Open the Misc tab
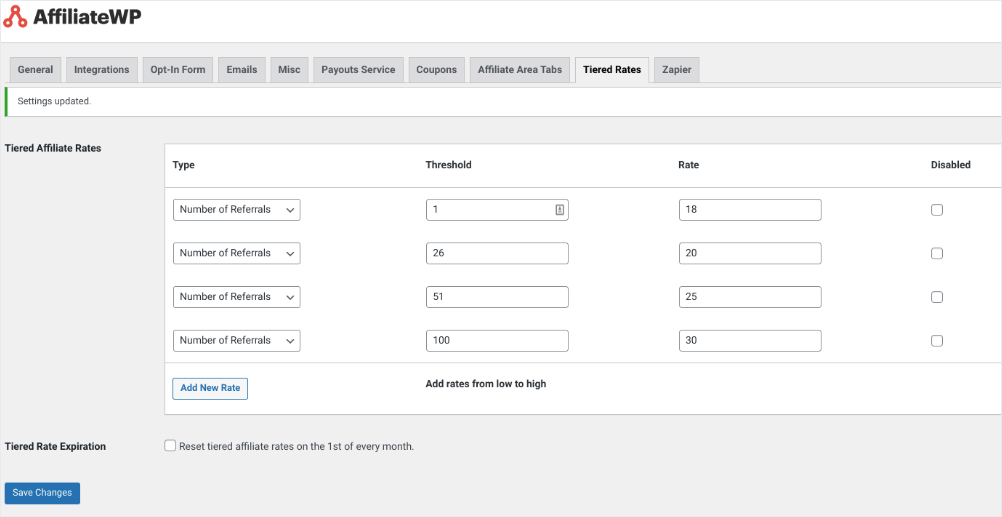1002x517 pixels. tap(289, 70)
